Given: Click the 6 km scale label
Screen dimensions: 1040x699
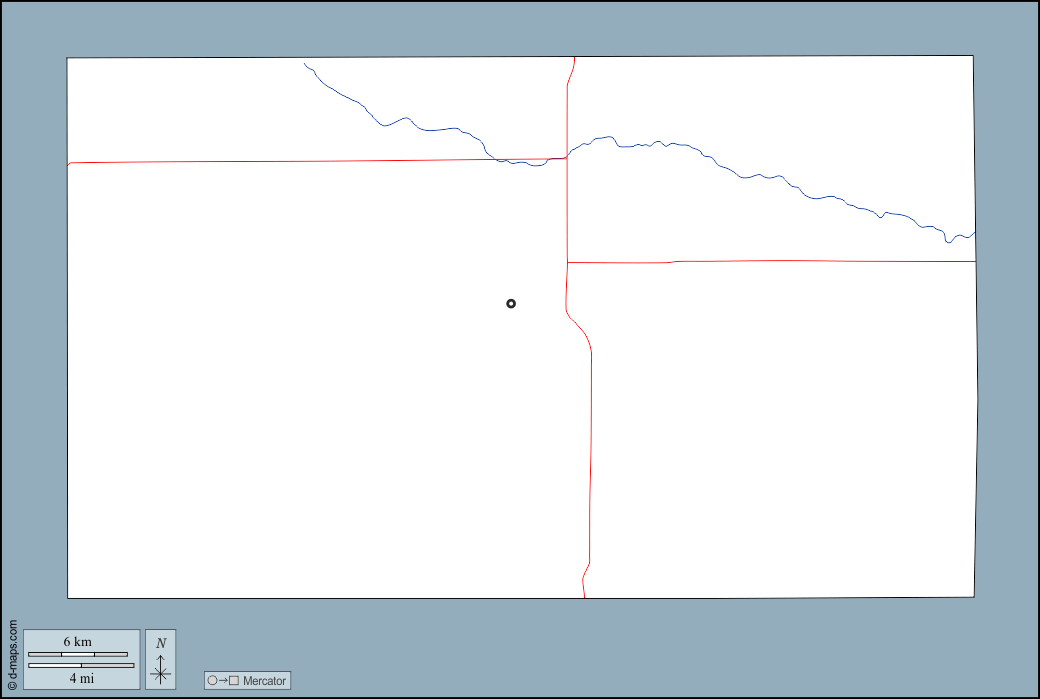Looking at the screenshot, I should point(78,642).
